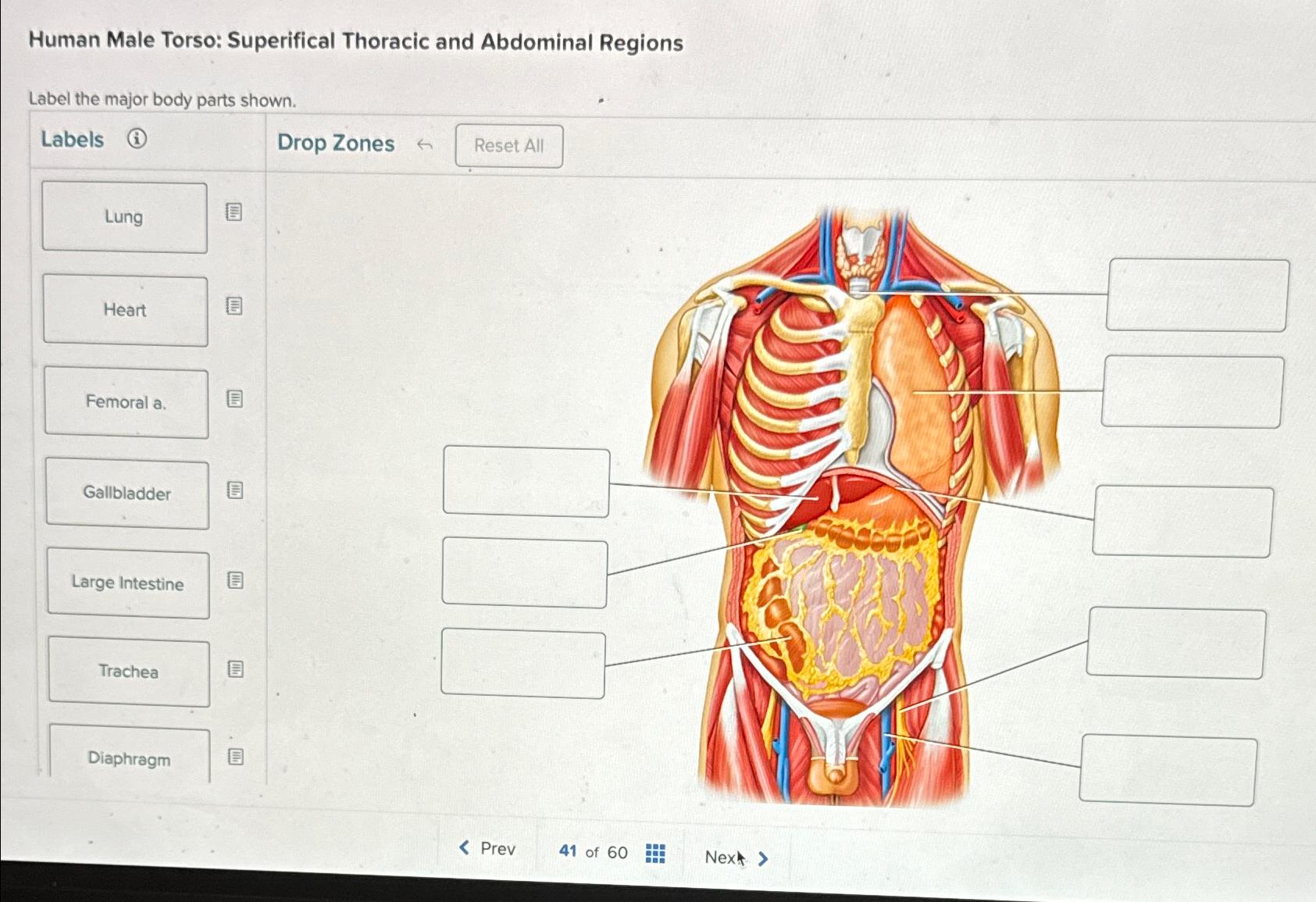Select the Trachea label box

tap(129, 672)
